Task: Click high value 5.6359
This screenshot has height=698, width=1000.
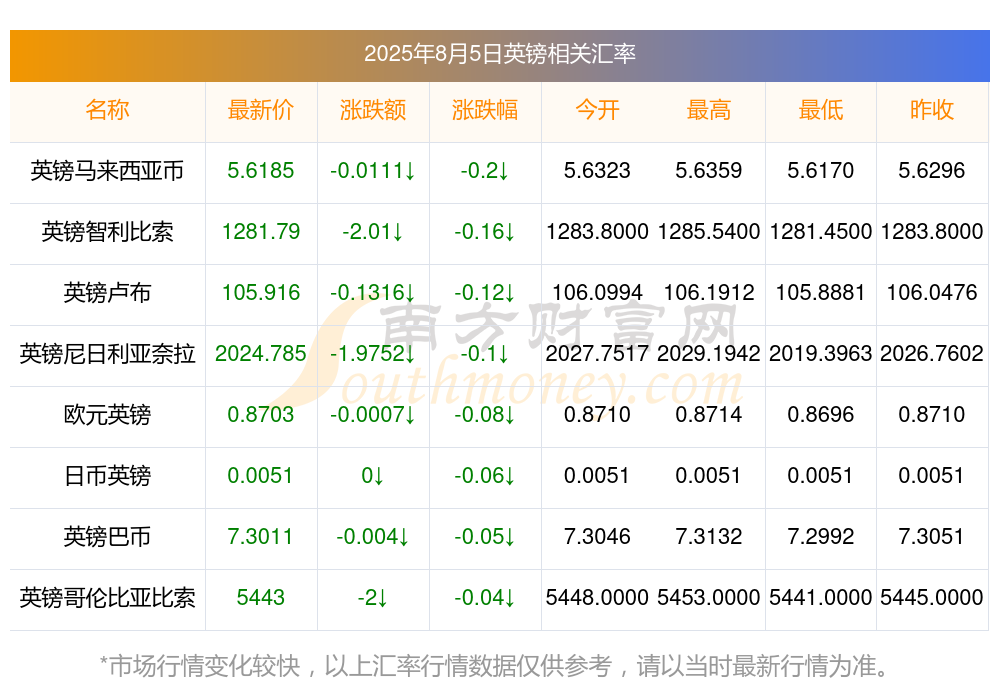Action: (x=709, y=170)
